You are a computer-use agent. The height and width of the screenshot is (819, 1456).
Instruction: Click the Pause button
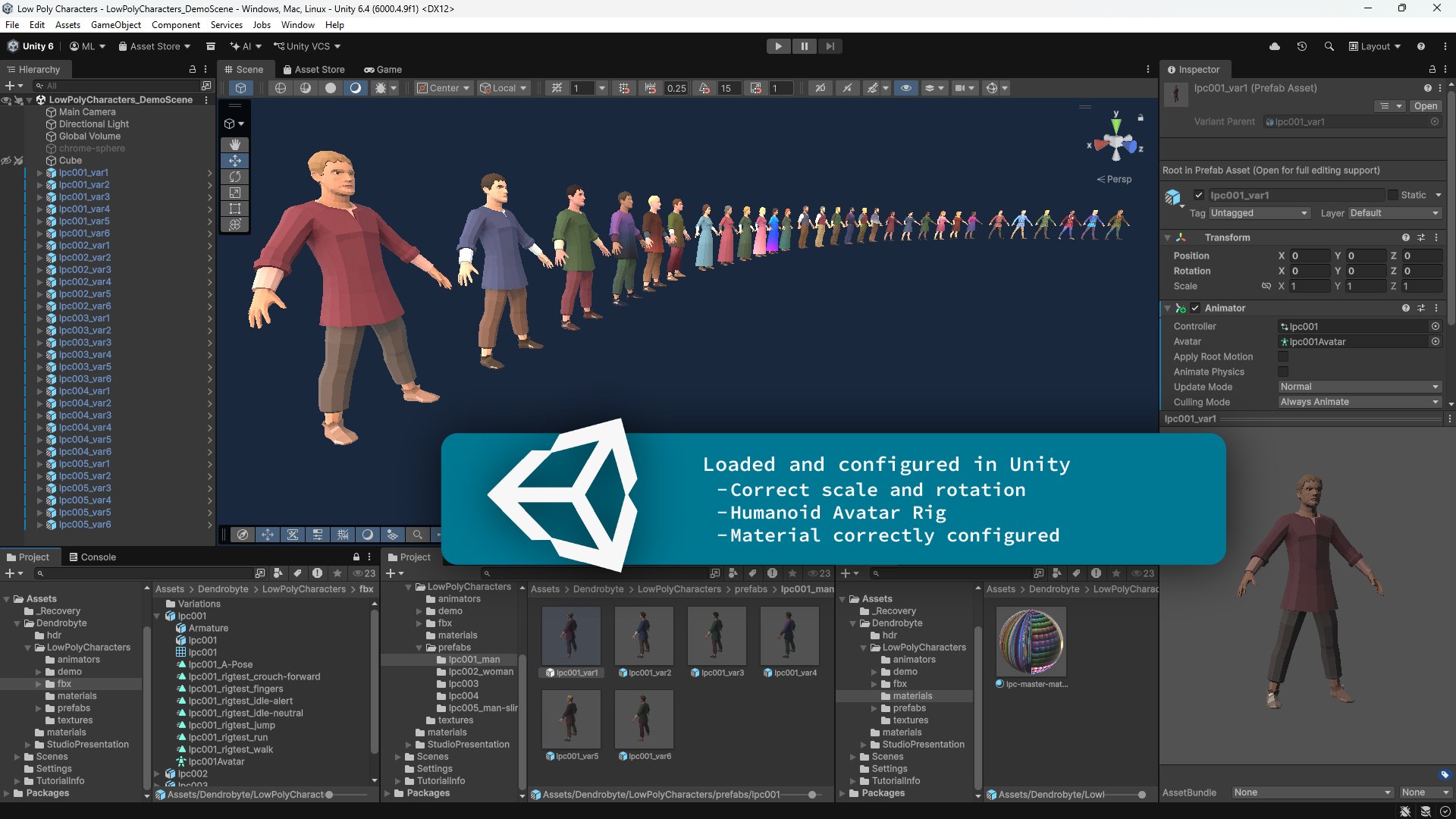[804, 46]
